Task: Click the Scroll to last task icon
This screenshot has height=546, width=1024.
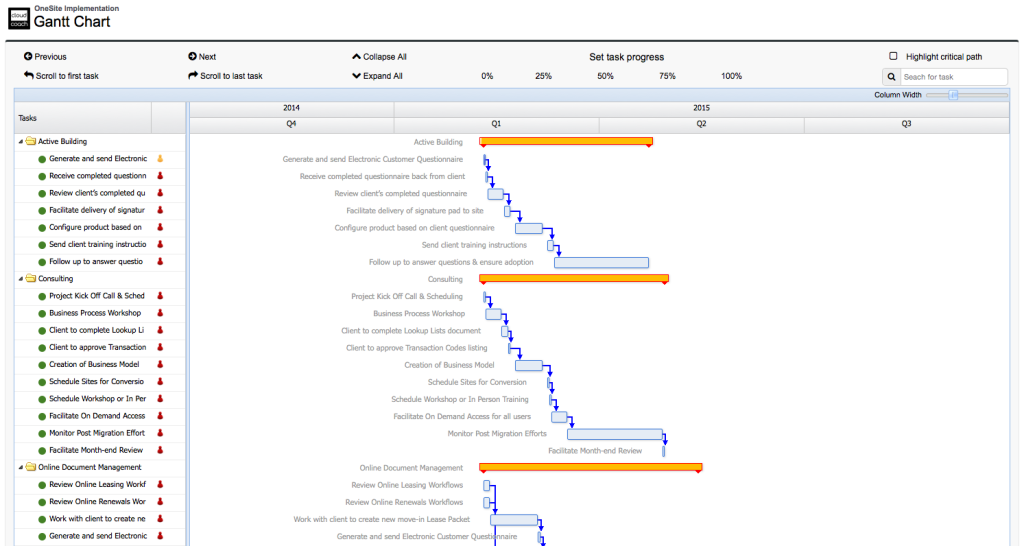Action: tap(193, 76)
